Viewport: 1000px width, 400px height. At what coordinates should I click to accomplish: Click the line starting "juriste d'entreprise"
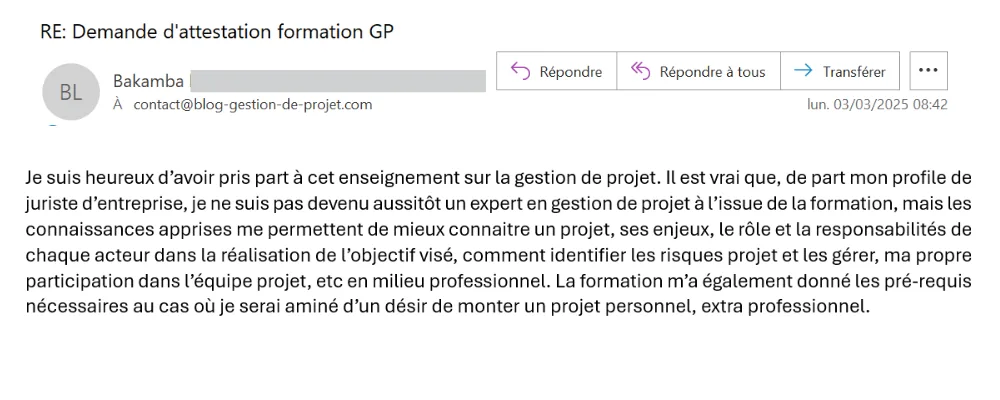[499, 204]
